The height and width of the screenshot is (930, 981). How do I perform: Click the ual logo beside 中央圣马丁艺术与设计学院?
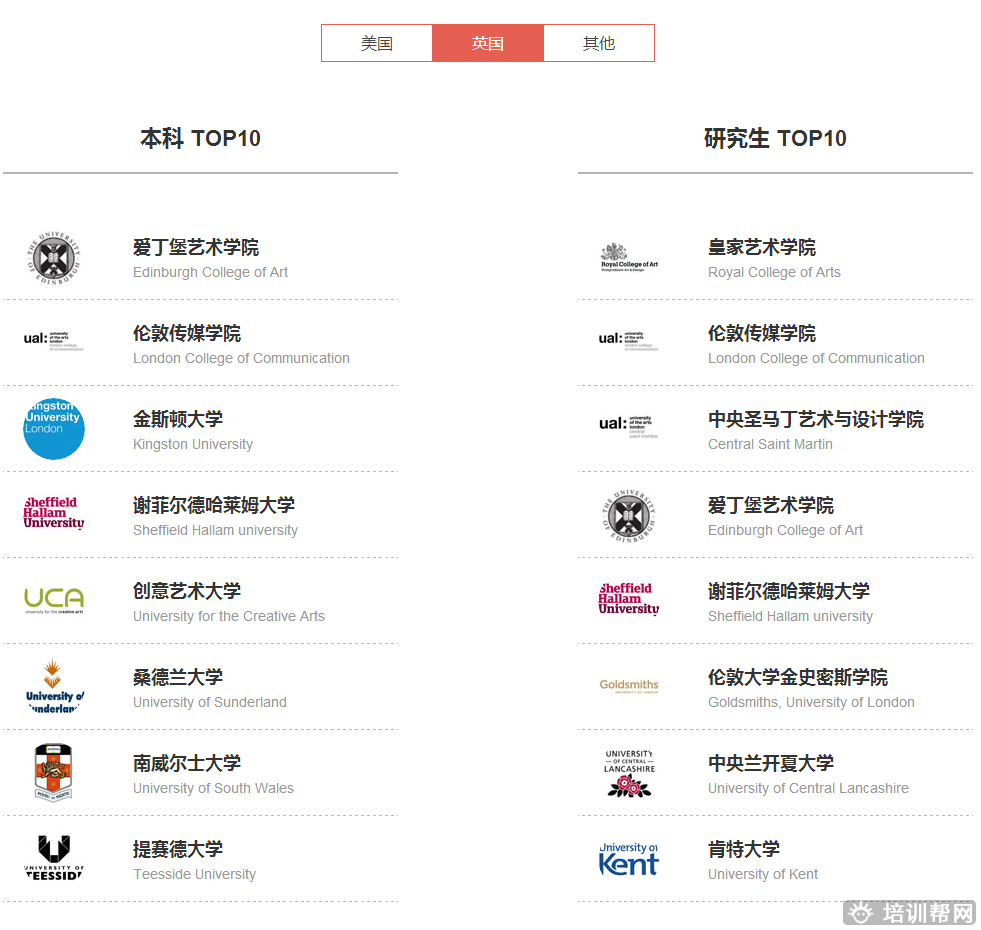coord(629,426)
